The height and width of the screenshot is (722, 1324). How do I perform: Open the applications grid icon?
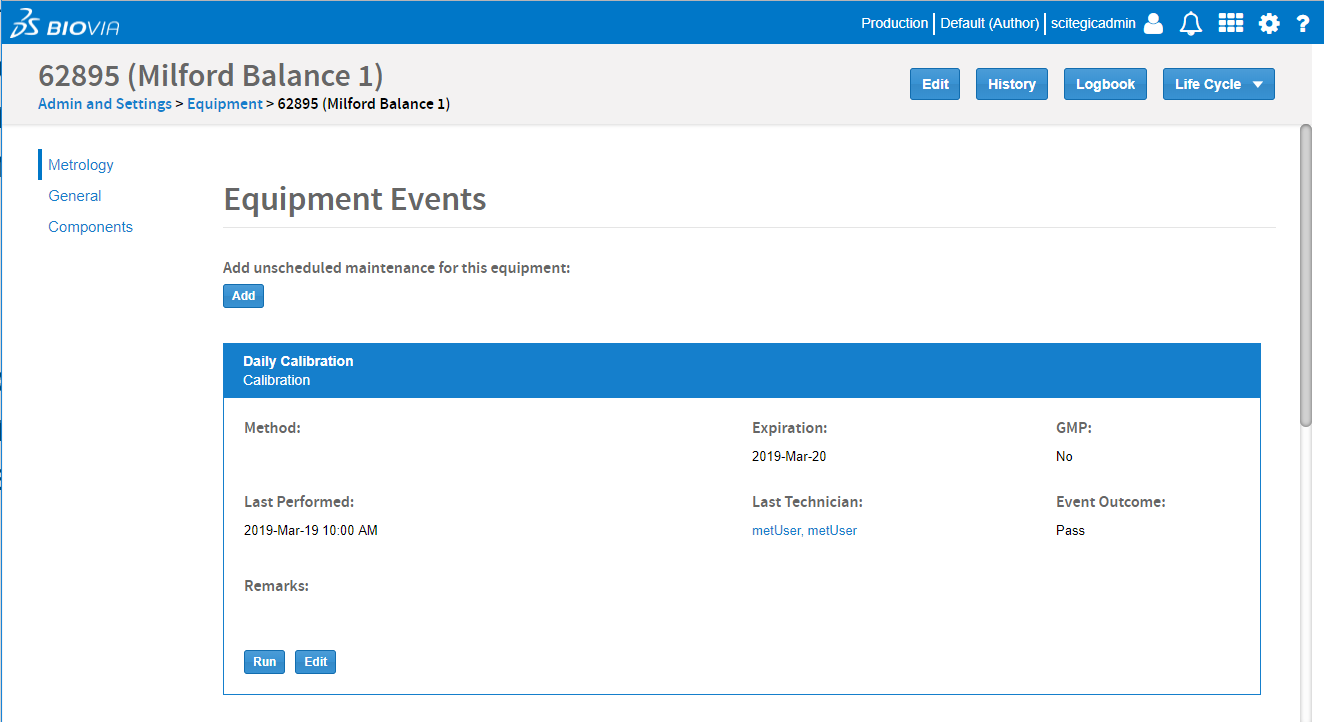pyautogui.click(x=1230, y=24)
